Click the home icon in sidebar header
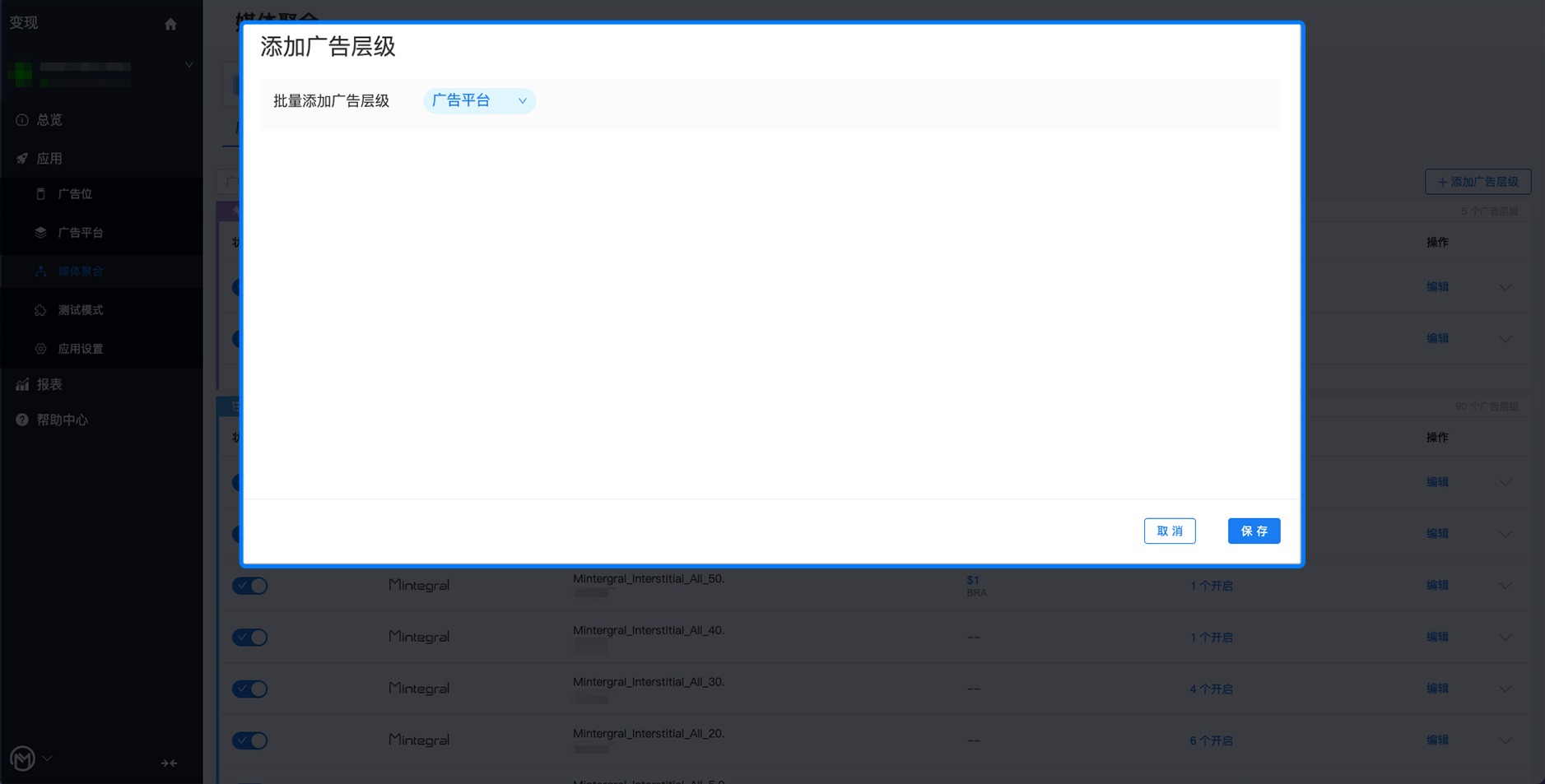Image resolution: width=1545 pixels, height=784 pixels. [170, 24]
